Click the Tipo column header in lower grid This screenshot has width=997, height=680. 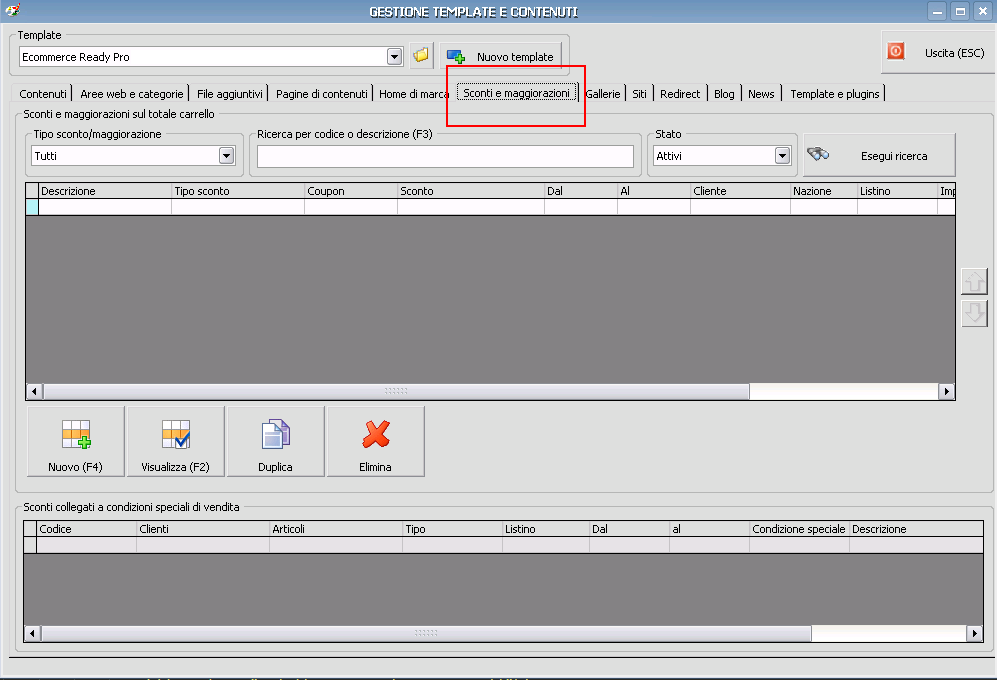tap(453, 529)
